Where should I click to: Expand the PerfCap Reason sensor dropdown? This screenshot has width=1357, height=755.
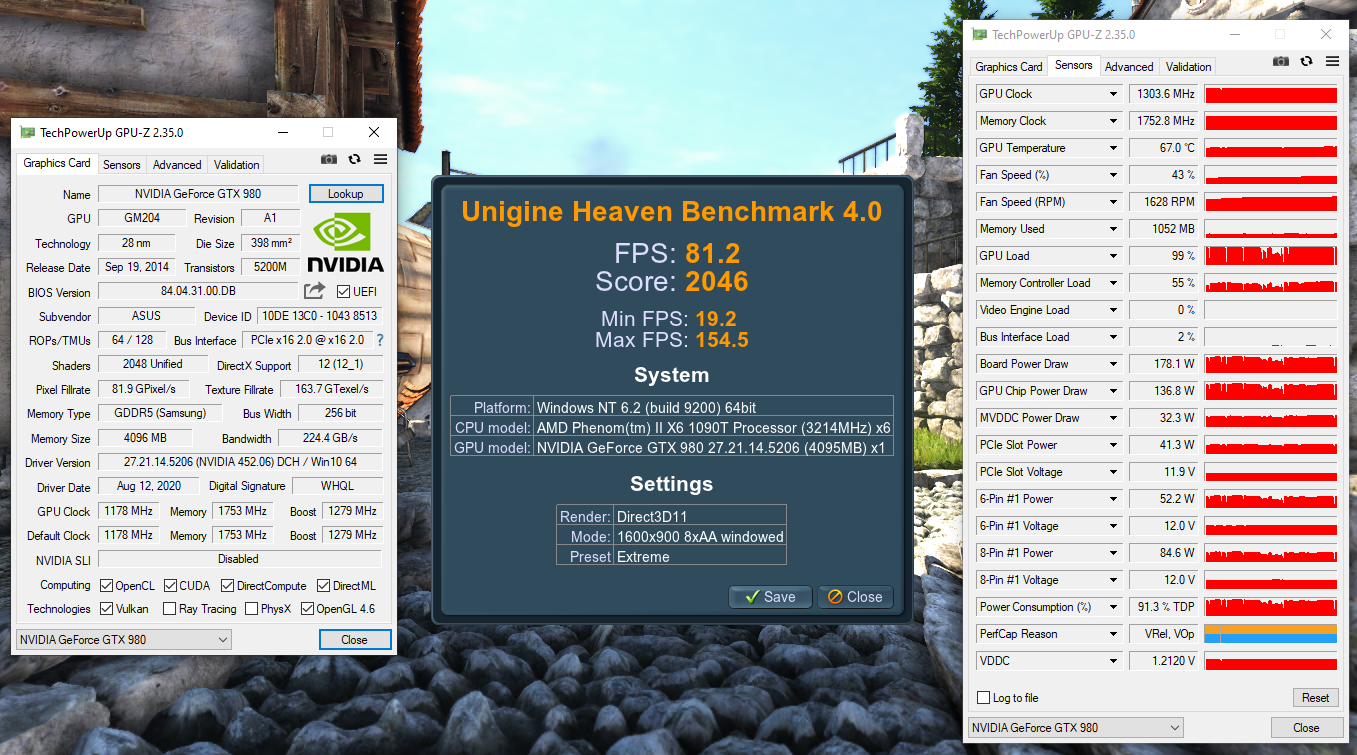[x=1113, y=634]
